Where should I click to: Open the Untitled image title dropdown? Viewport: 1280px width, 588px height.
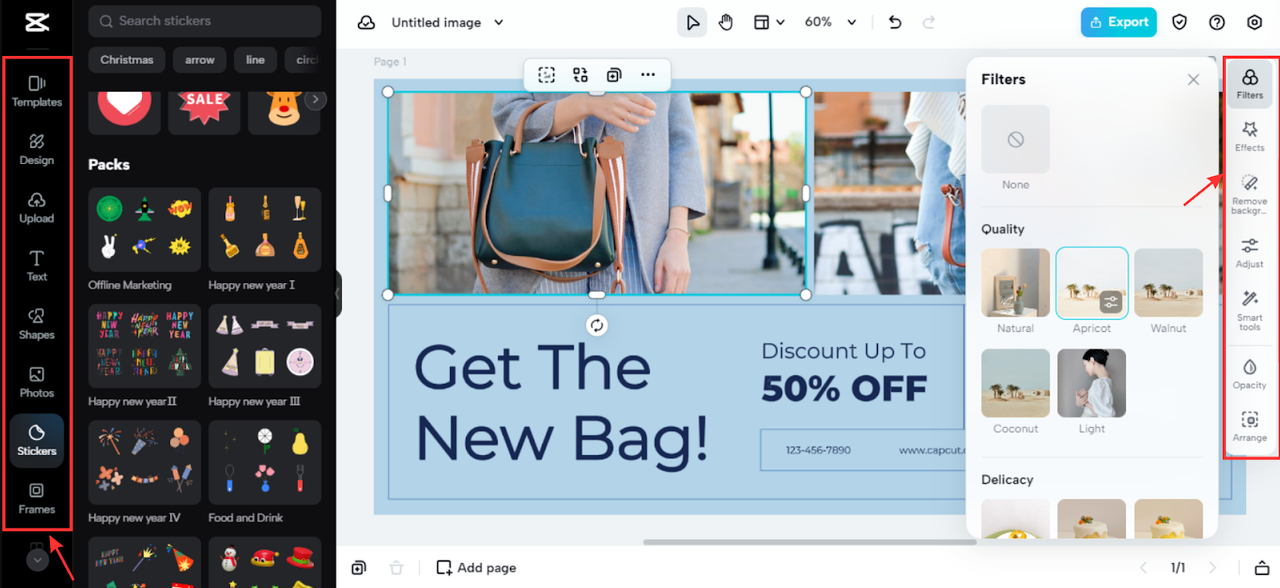click(x=448, y=22)
